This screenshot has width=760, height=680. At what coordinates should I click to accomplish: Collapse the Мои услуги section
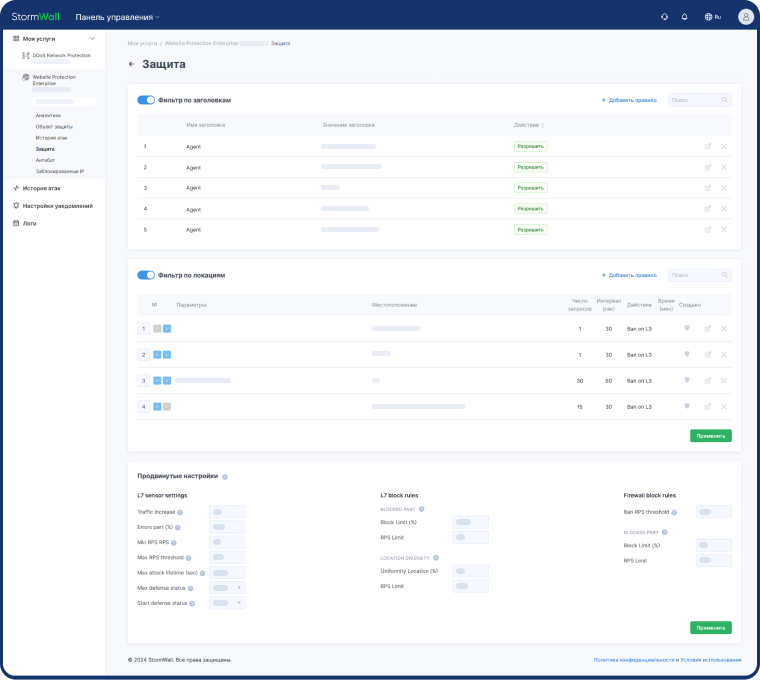(x=93, y=38)
